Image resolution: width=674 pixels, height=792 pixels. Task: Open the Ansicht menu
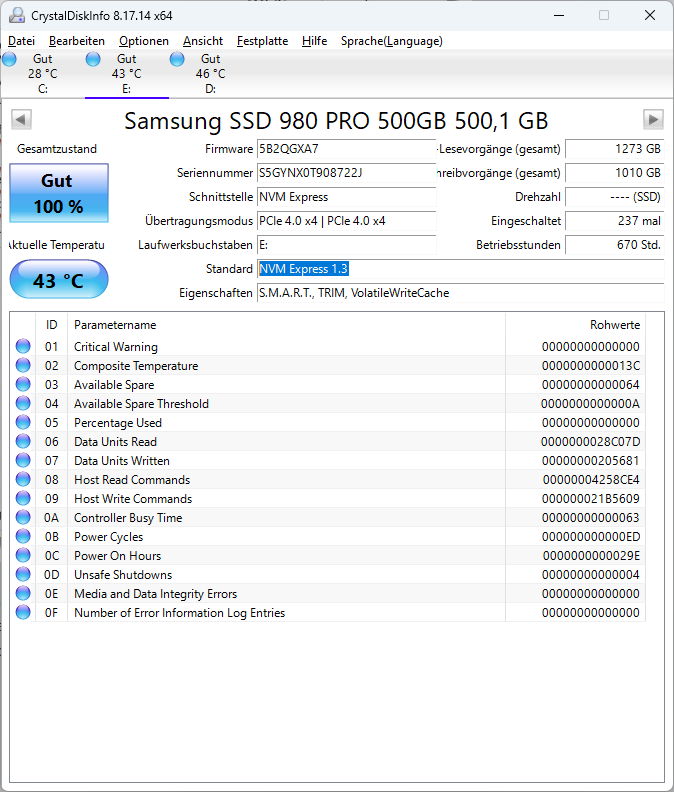(x=203, y=41)
